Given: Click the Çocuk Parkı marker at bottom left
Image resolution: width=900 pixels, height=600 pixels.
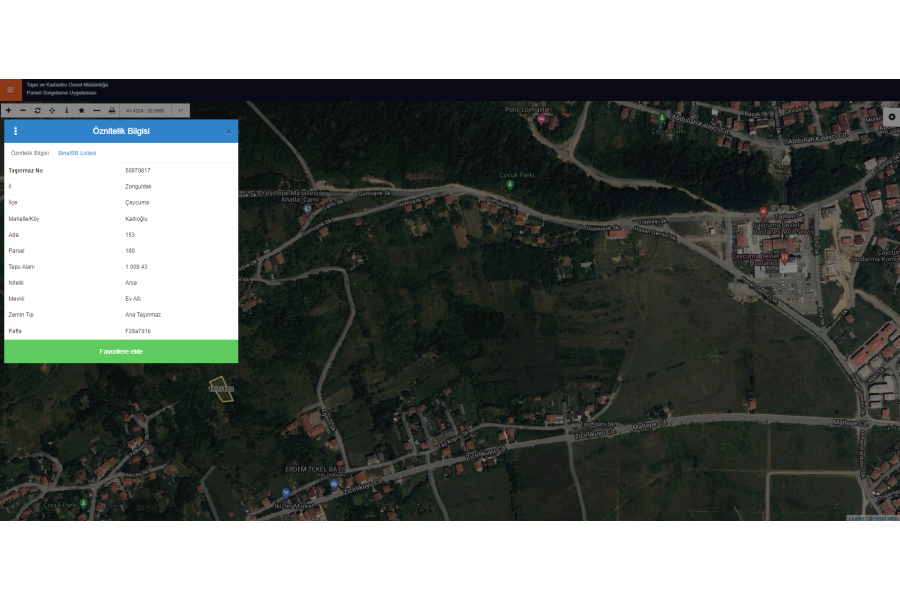Looking at the screenshot, I should coord(83,504).
